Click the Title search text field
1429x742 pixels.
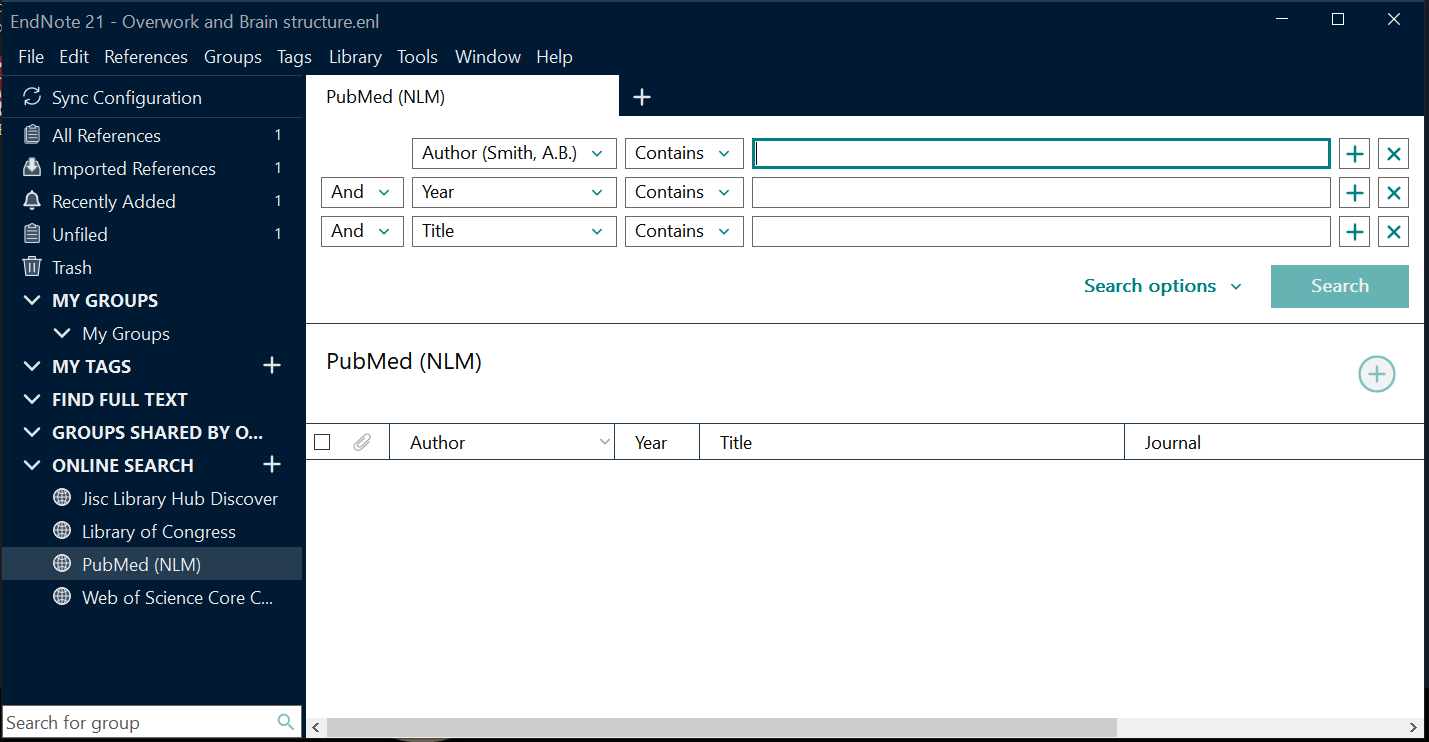[1041, 231]
